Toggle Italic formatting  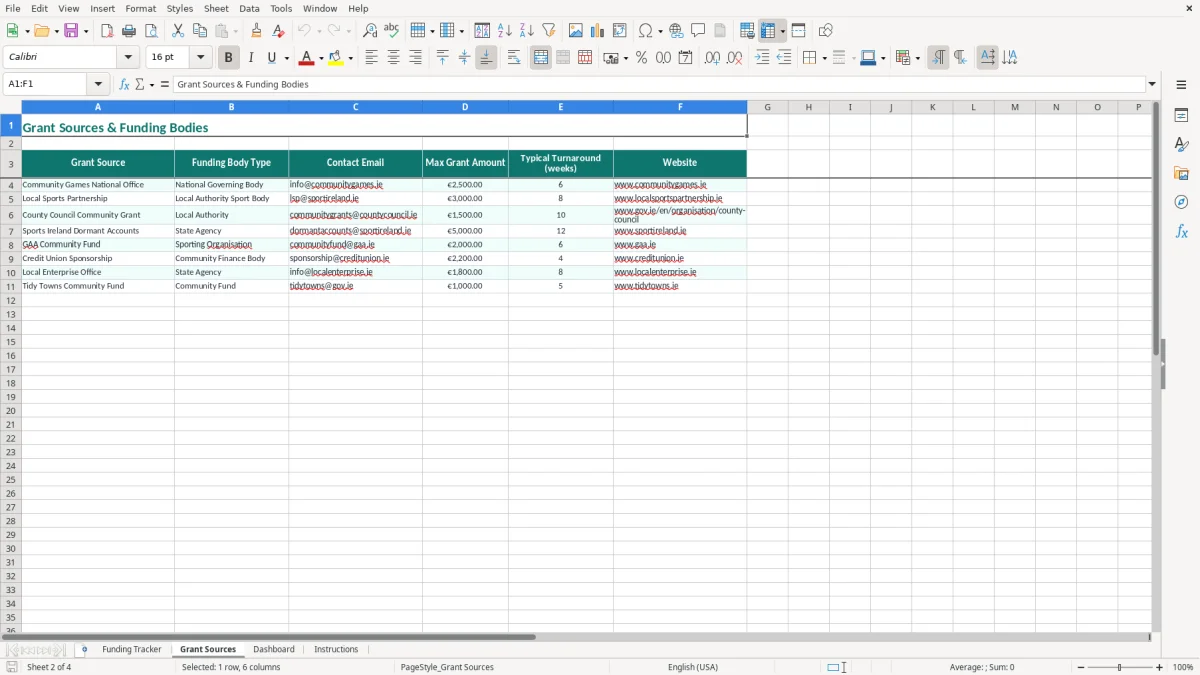click(x=250, y=58)
